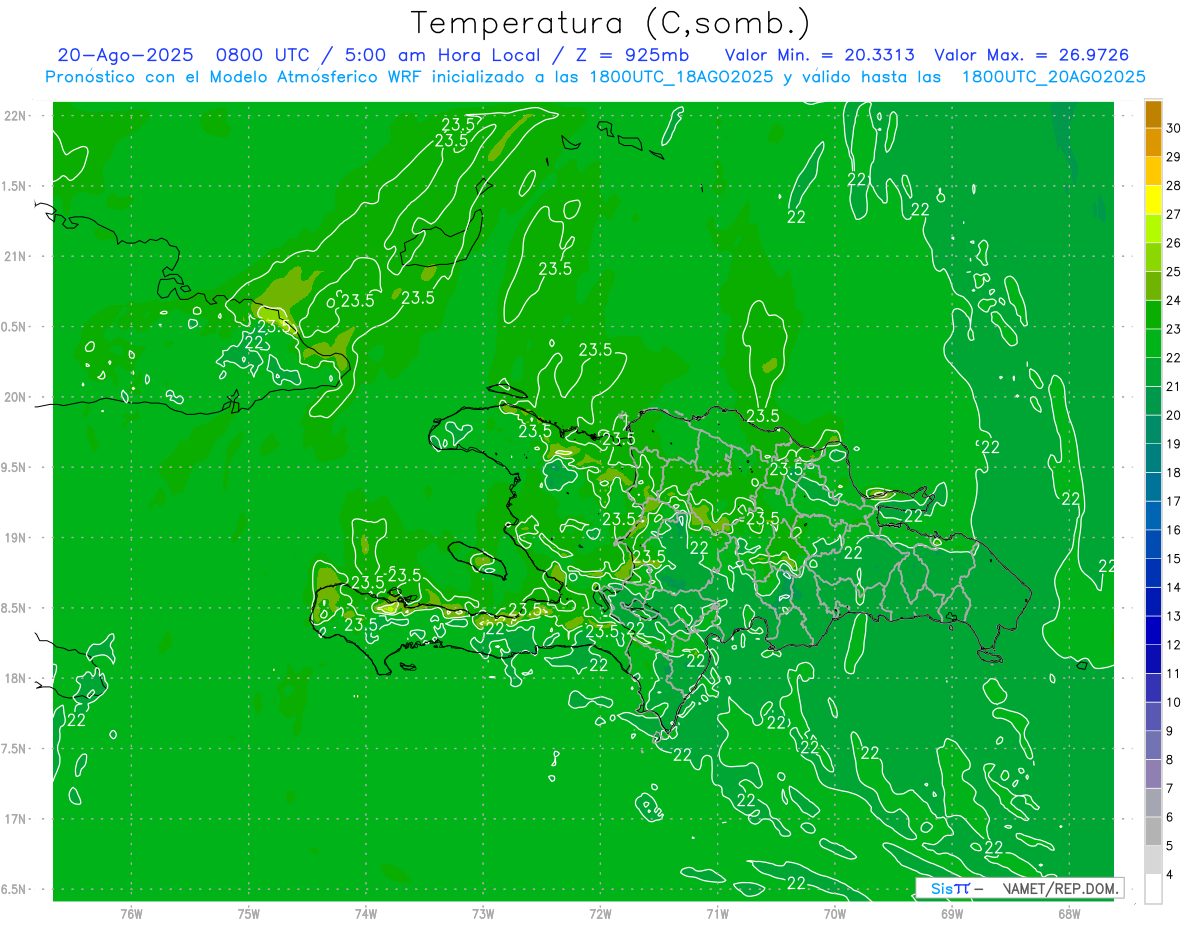Viewport: 1200px width, 927px height.
Task: Click the '72W' longitude axis label
Action: pyautogui.click(x=600, y=914)
